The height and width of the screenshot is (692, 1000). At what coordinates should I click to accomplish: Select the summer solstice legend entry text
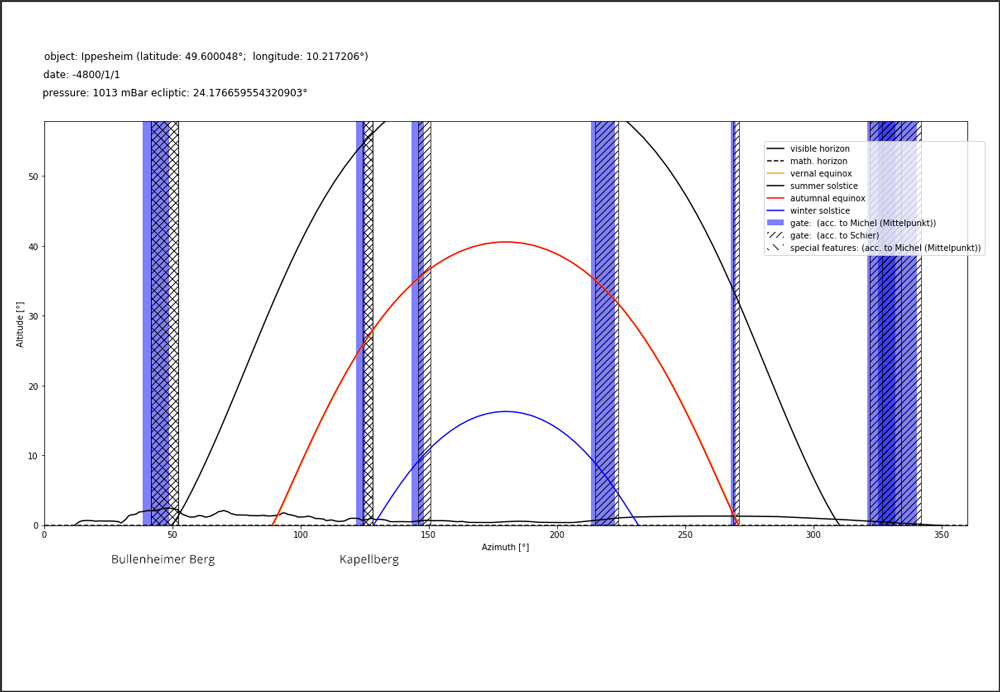click(x=821, y=186)
